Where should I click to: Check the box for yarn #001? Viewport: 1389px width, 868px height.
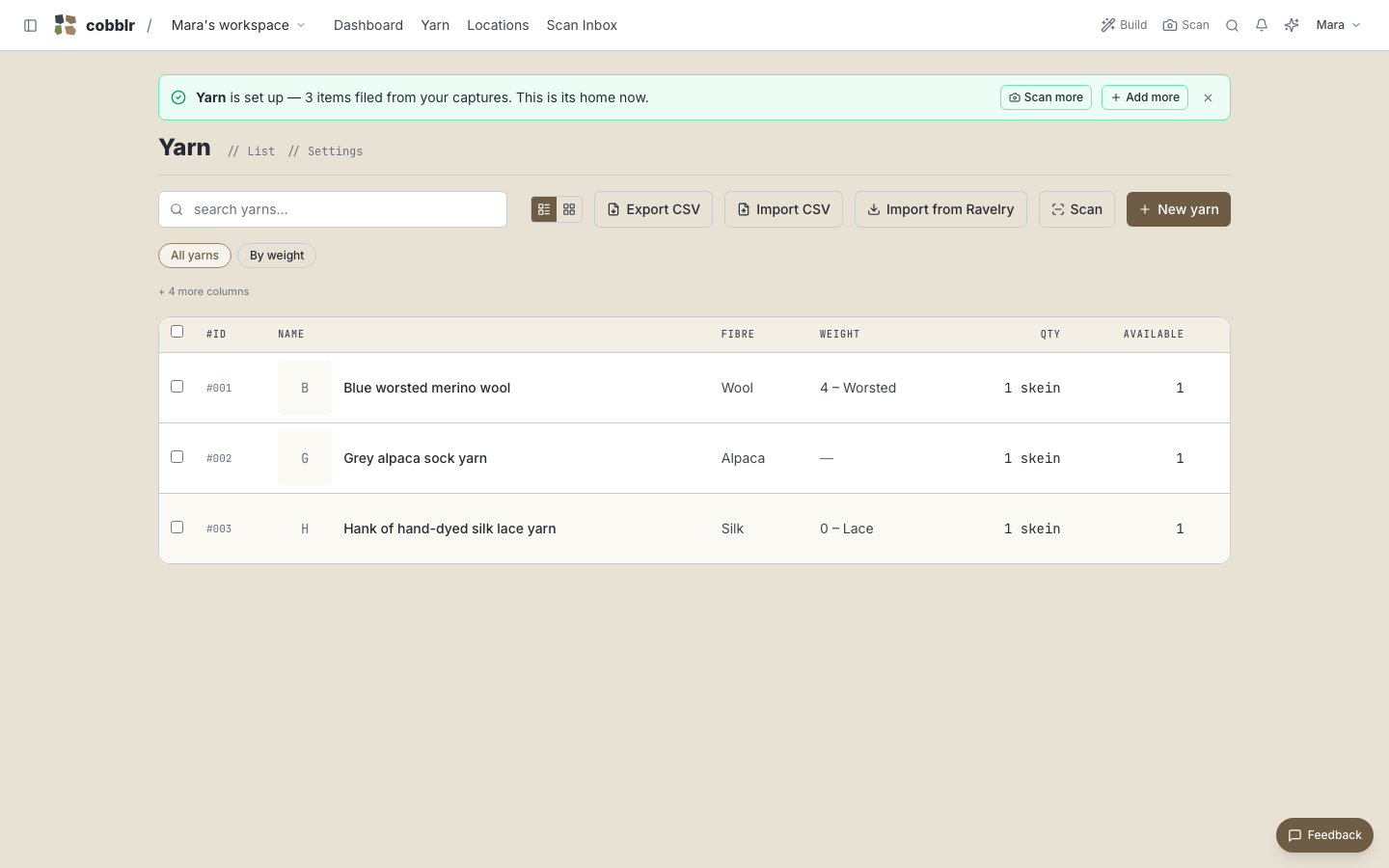coord(177,386)
